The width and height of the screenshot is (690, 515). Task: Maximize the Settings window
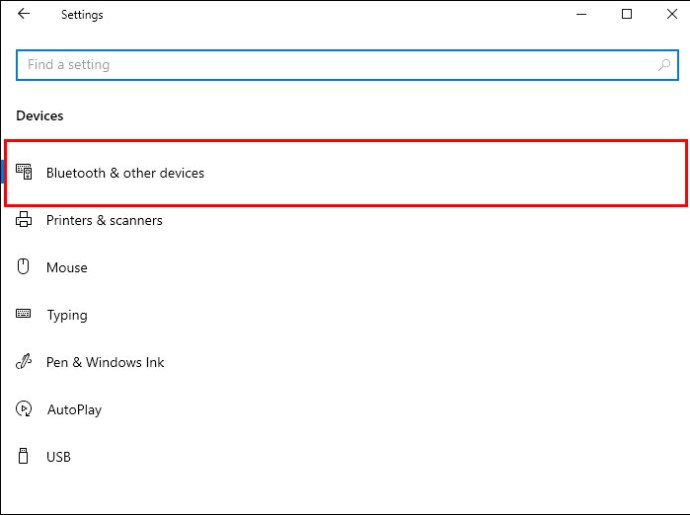(627, 14)
